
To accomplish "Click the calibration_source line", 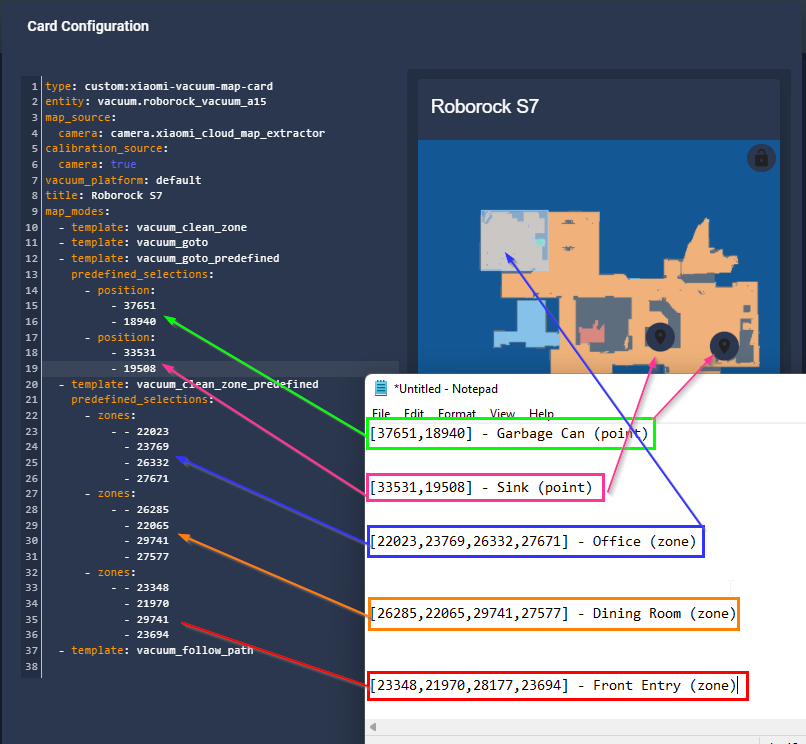I will point(106,149).
